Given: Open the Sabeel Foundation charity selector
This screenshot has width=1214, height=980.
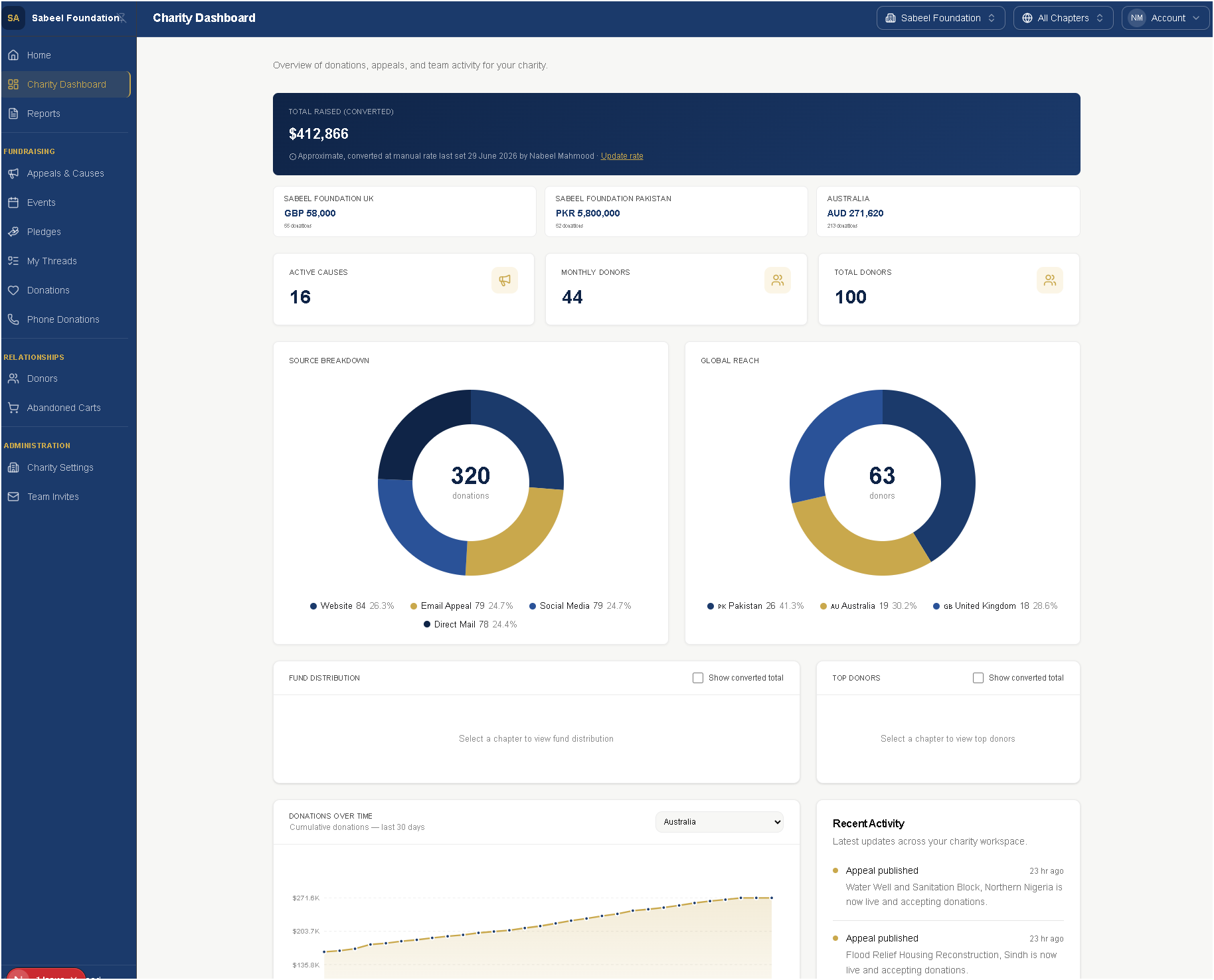Looking at the screenshot, I should [x=940, y=18].
